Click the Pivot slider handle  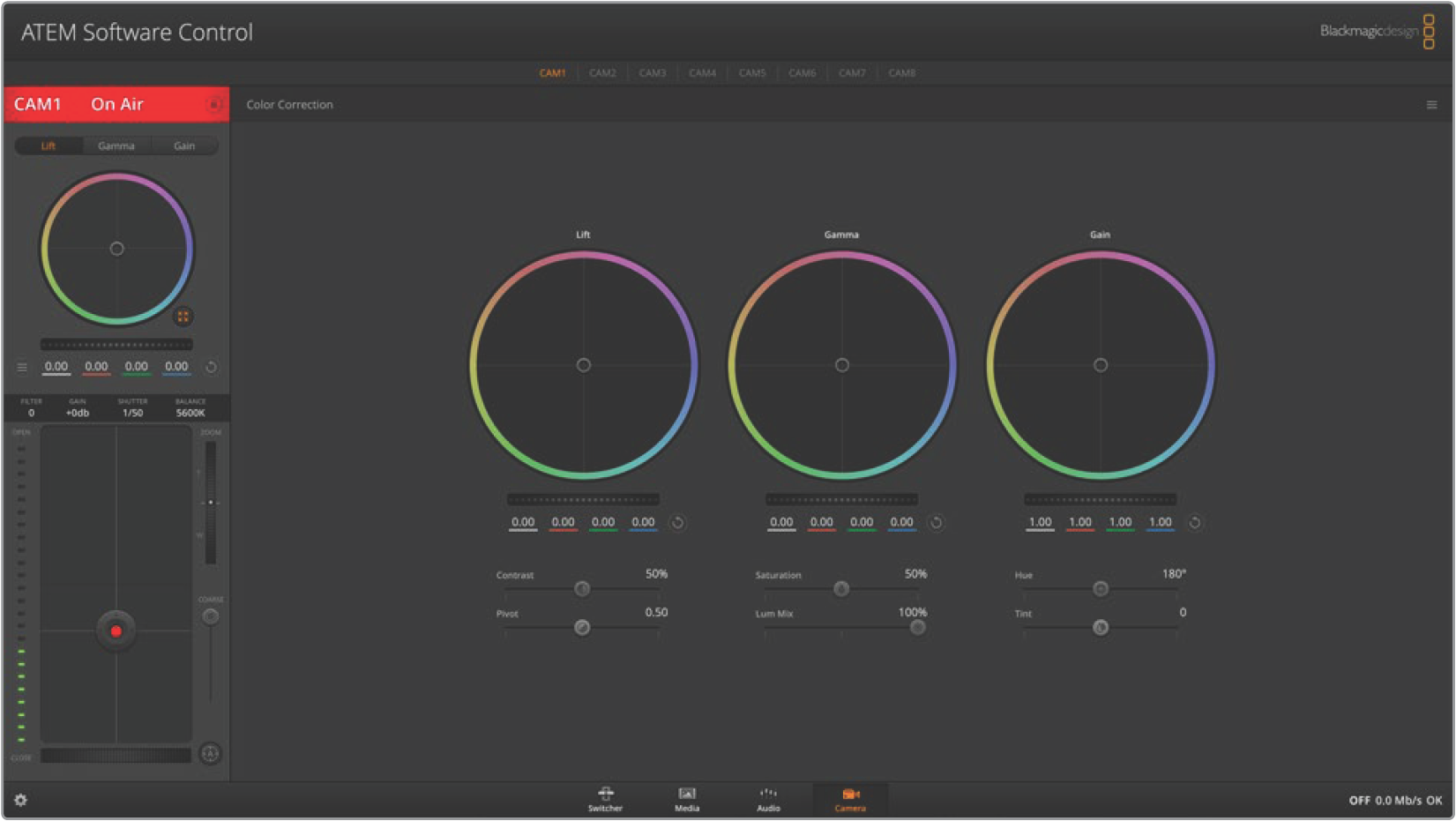[582, 628]
